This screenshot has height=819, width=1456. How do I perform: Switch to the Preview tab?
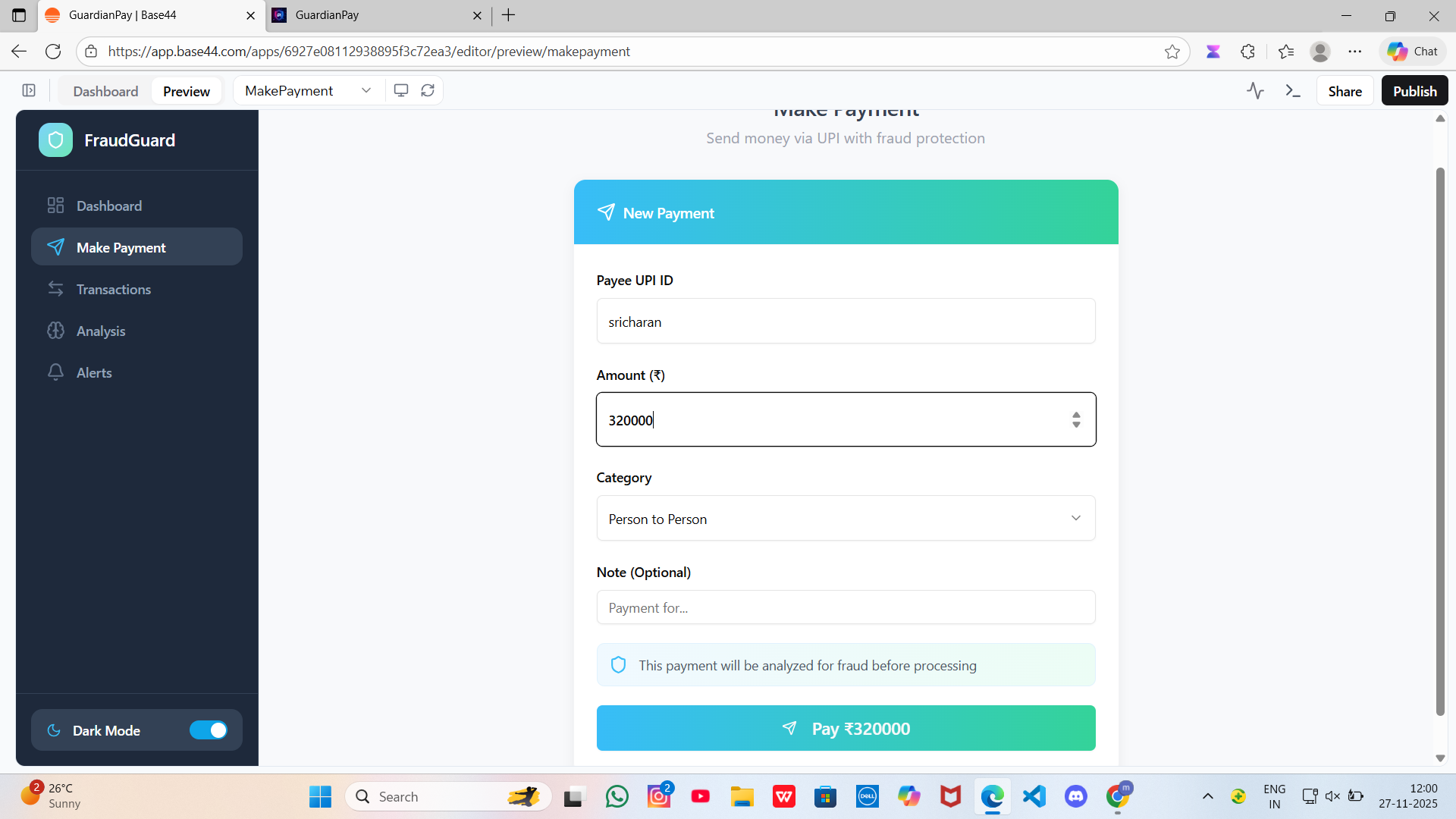(186, 90)
